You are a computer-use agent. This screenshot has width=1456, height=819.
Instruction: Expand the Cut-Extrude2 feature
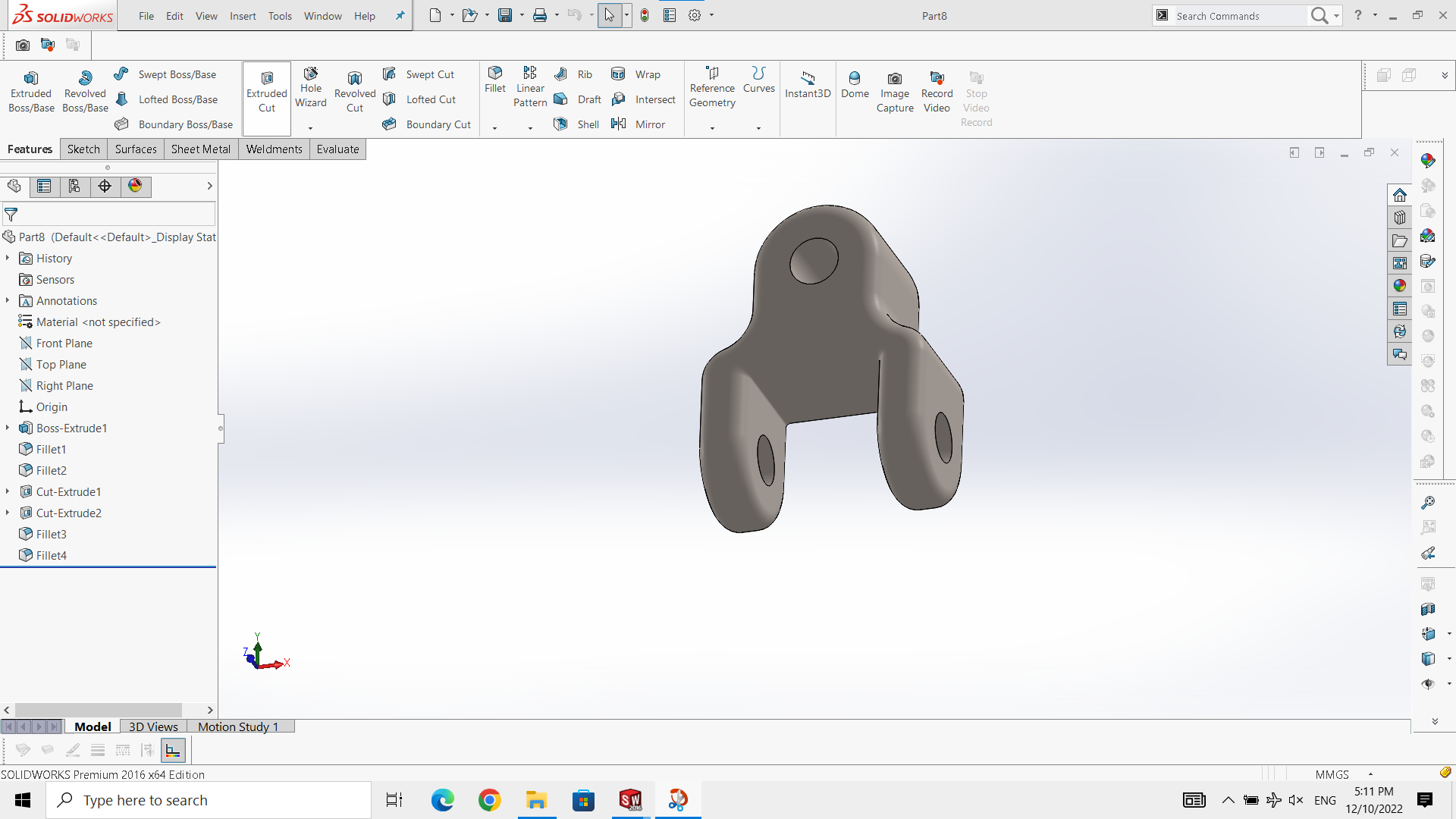coord(8,513)
